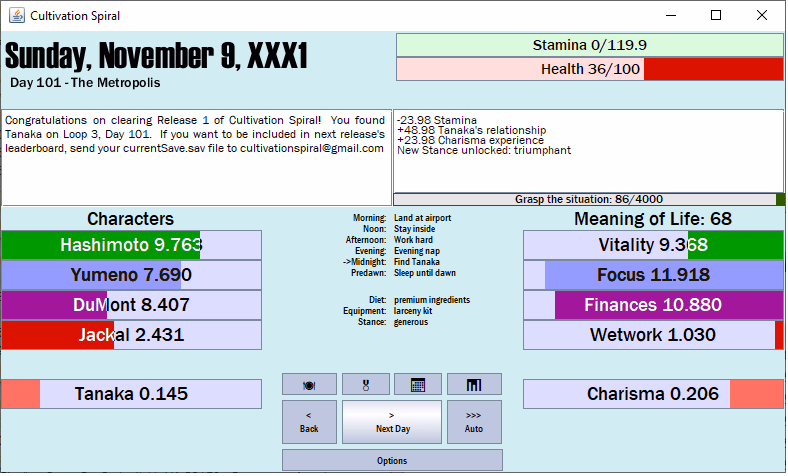Go back one day with Back
Viewport: 788px width, 476px height.
tap(309, 422)
